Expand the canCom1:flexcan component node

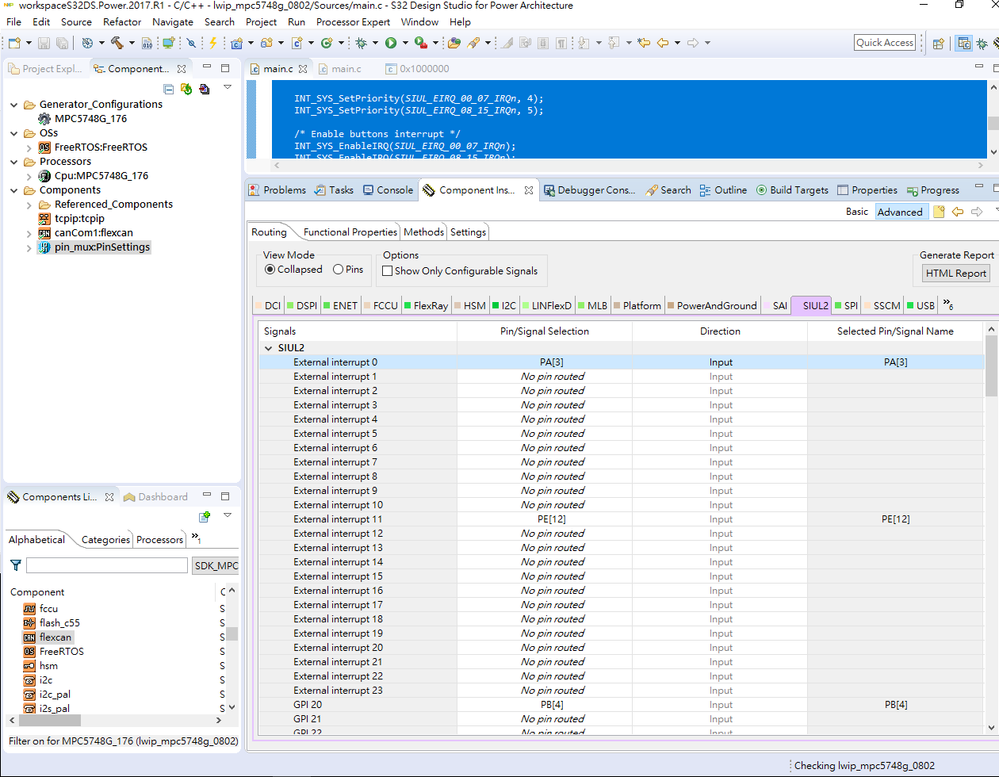coord(28,233)
